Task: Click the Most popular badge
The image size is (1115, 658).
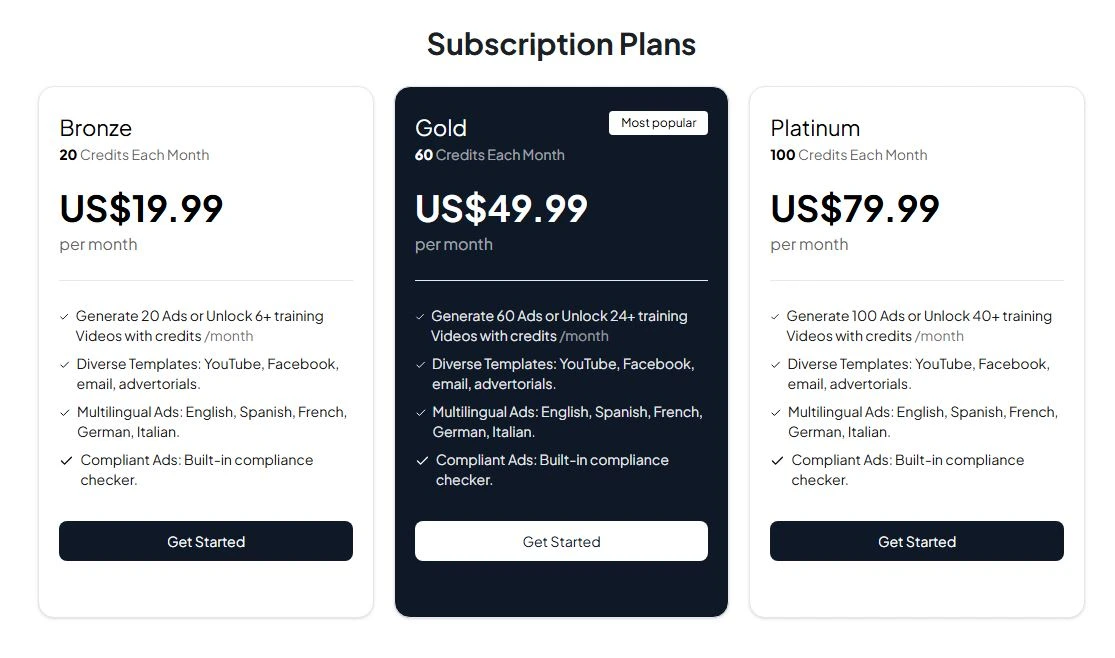Action: (x=658, y=123)
